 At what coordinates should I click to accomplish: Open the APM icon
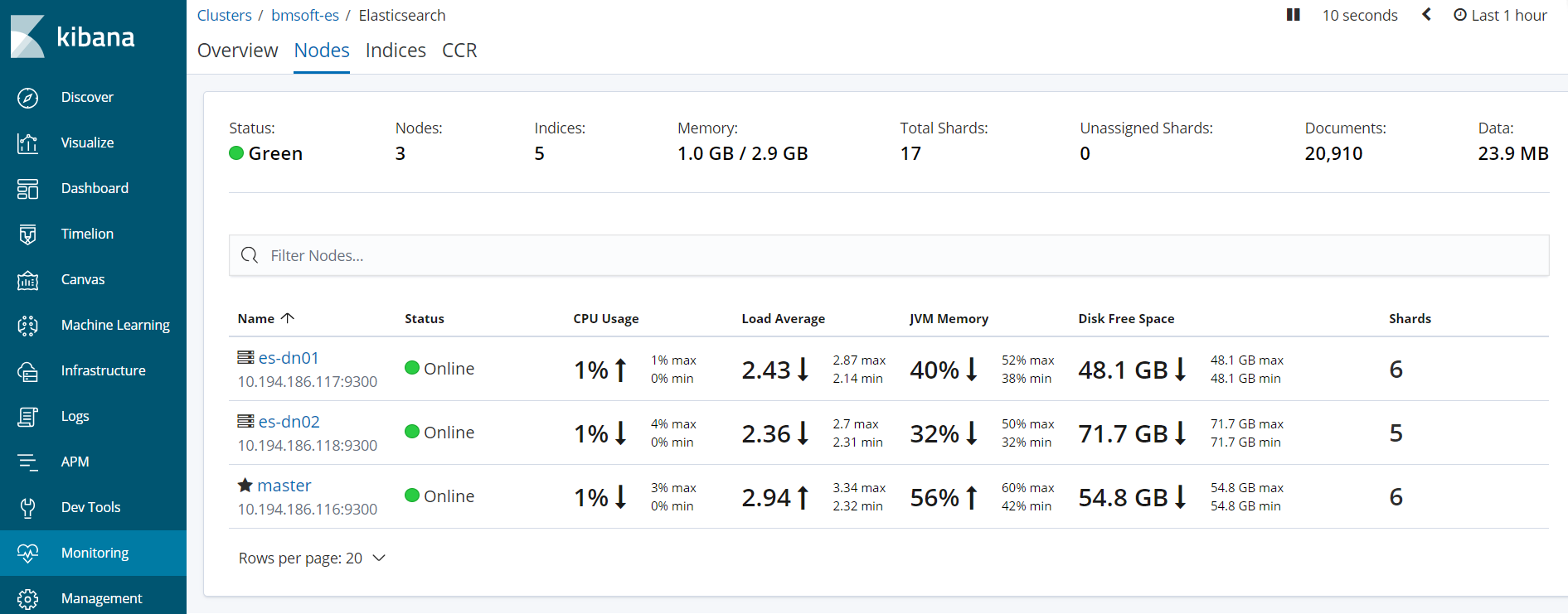coord(27,462)
